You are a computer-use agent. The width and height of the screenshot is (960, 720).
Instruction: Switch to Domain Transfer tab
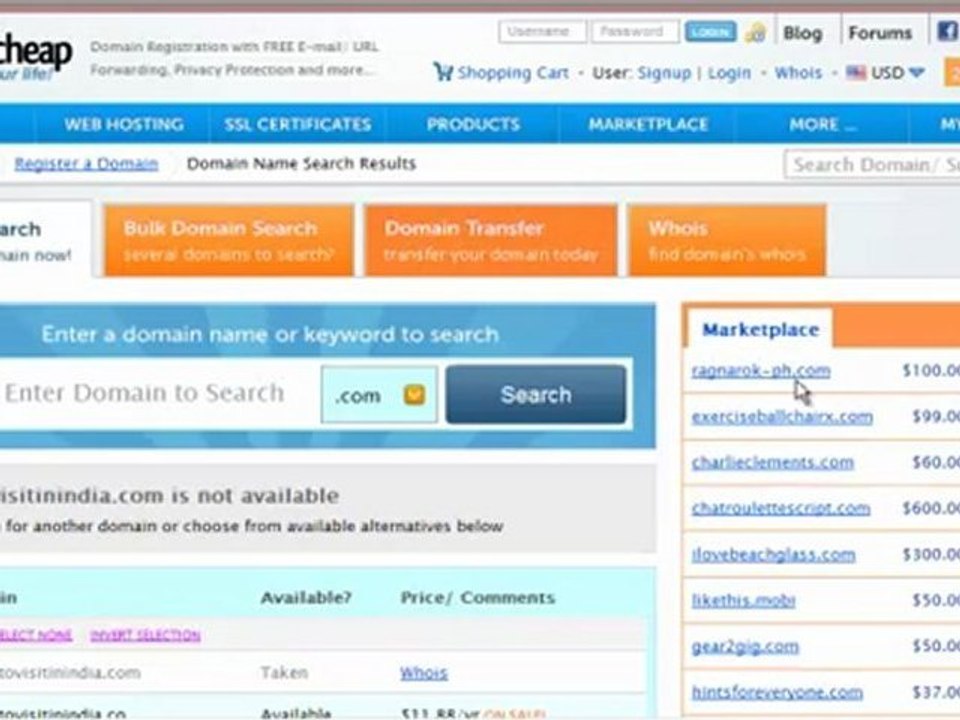(490, 240)
